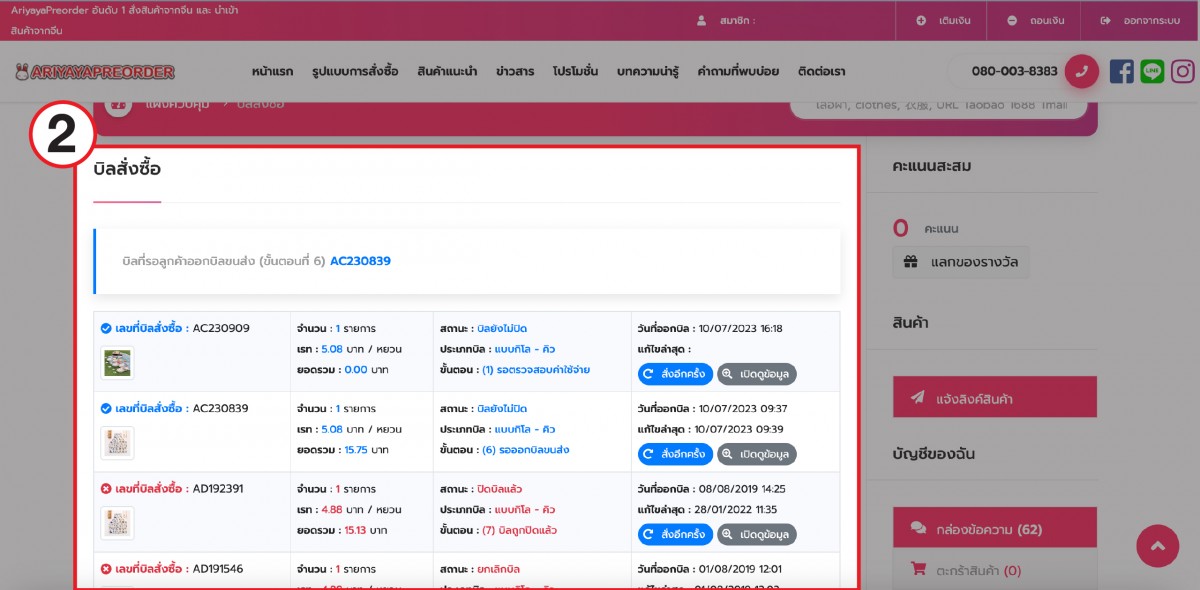This screenshot has height=590, width=1200.
Task: Open แลกของรางวัล gift rewards button
Action: tap(960, 262)
